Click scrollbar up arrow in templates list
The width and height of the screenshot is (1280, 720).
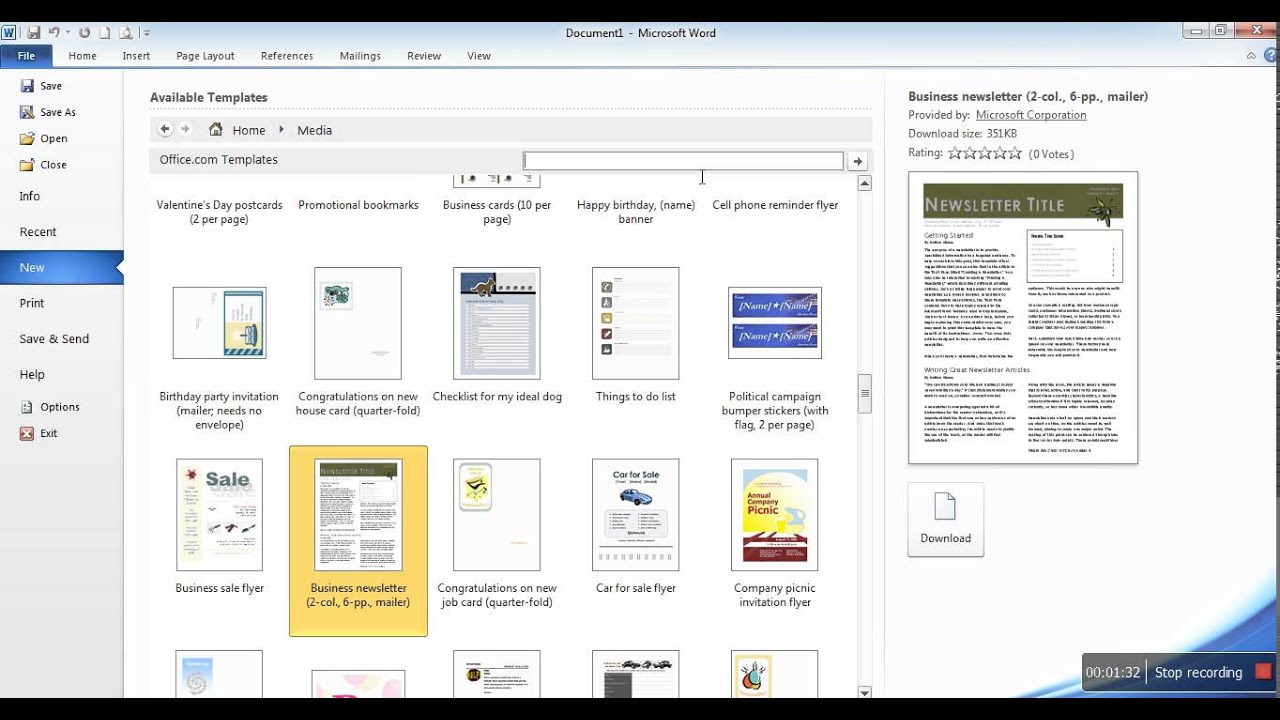(865, 183)
